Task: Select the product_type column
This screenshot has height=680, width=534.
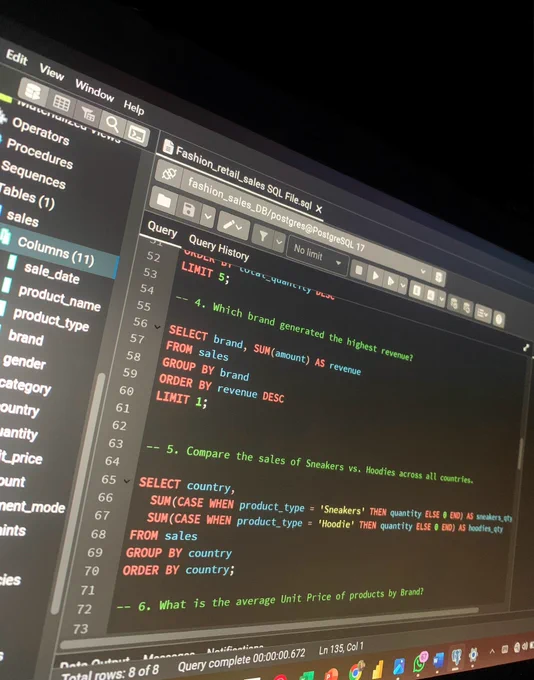Action: [x=51, y=320]
